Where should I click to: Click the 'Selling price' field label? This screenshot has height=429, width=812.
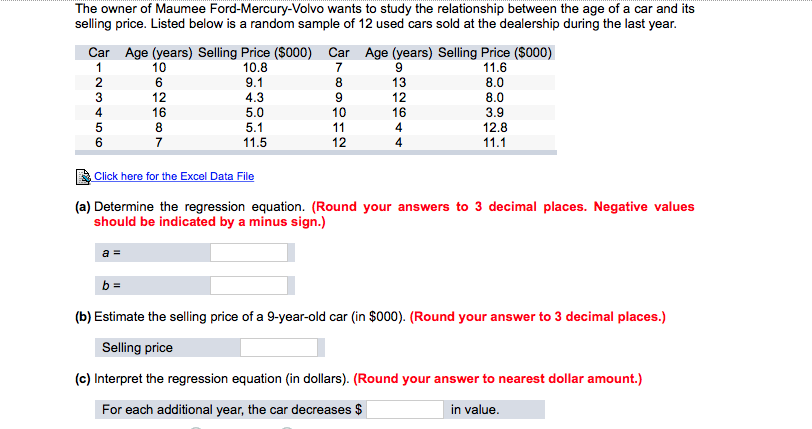click(137, 348)
